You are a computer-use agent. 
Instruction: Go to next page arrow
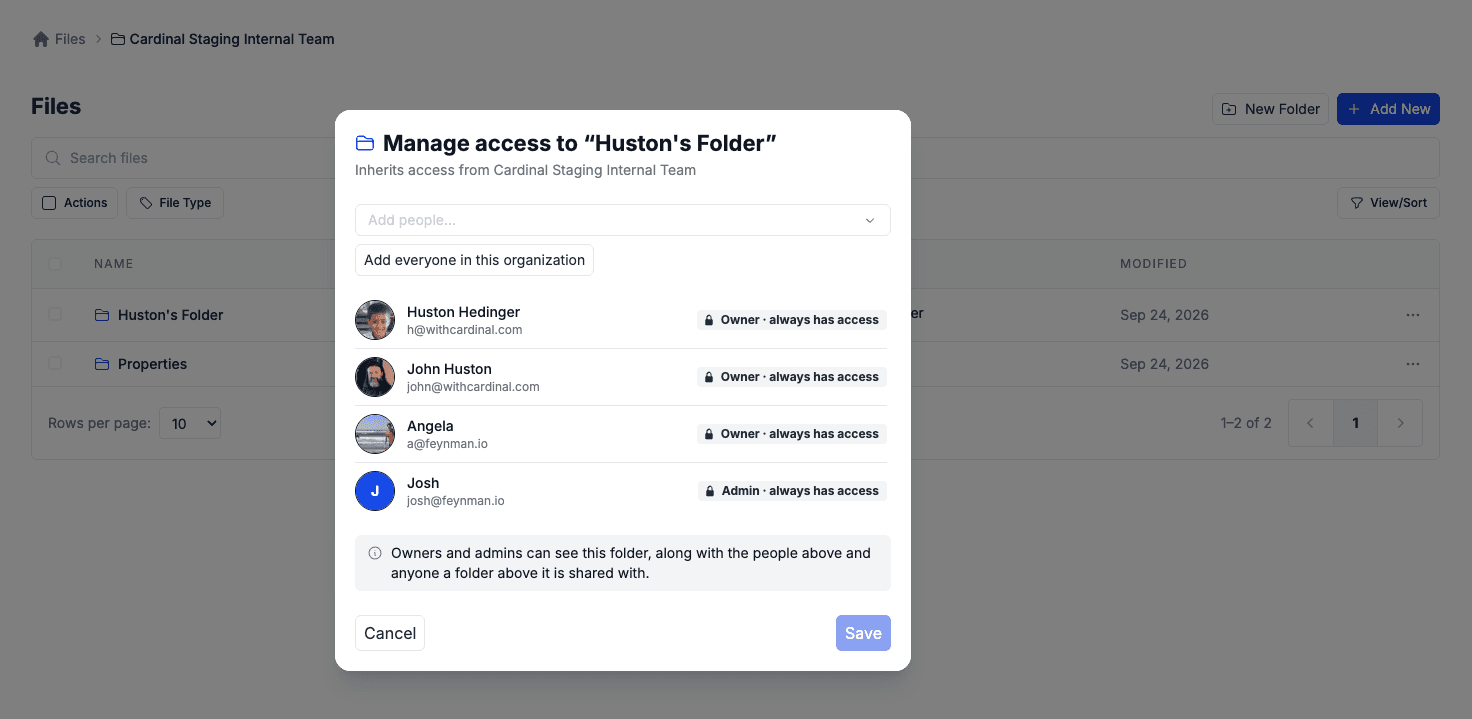coord(1400,423)
